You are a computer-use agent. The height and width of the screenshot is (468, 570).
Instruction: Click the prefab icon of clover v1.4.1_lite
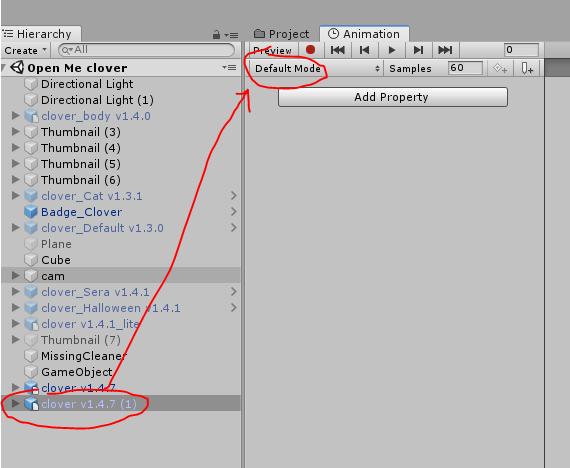point(31,324)
